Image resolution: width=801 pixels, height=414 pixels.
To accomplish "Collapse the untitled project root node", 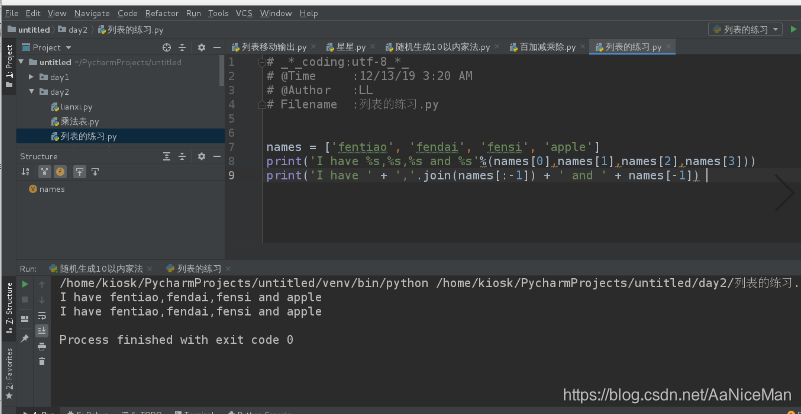I will (21, 62).
